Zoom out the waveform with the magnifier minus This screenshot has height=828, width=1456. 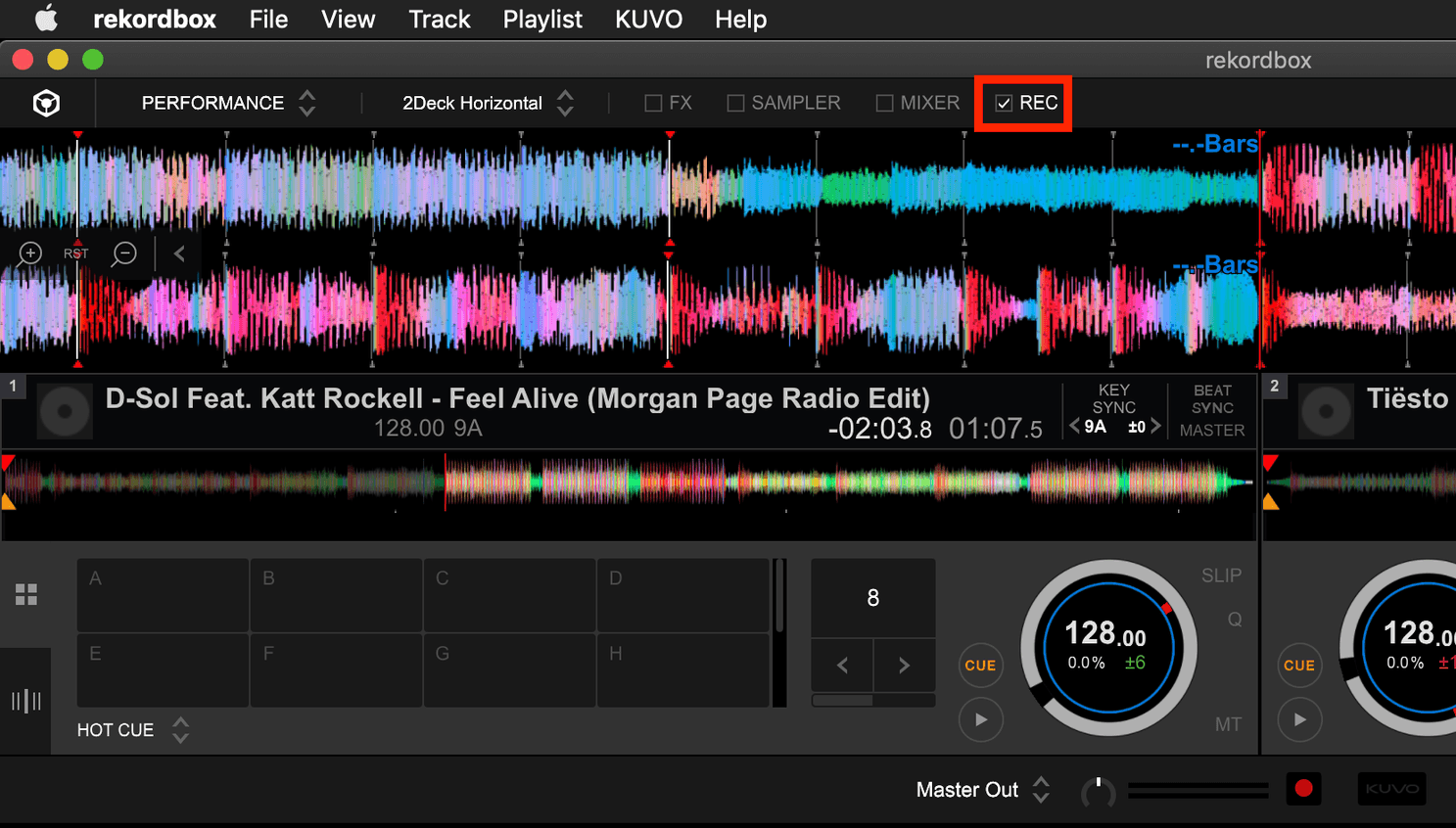coord(123,253)
